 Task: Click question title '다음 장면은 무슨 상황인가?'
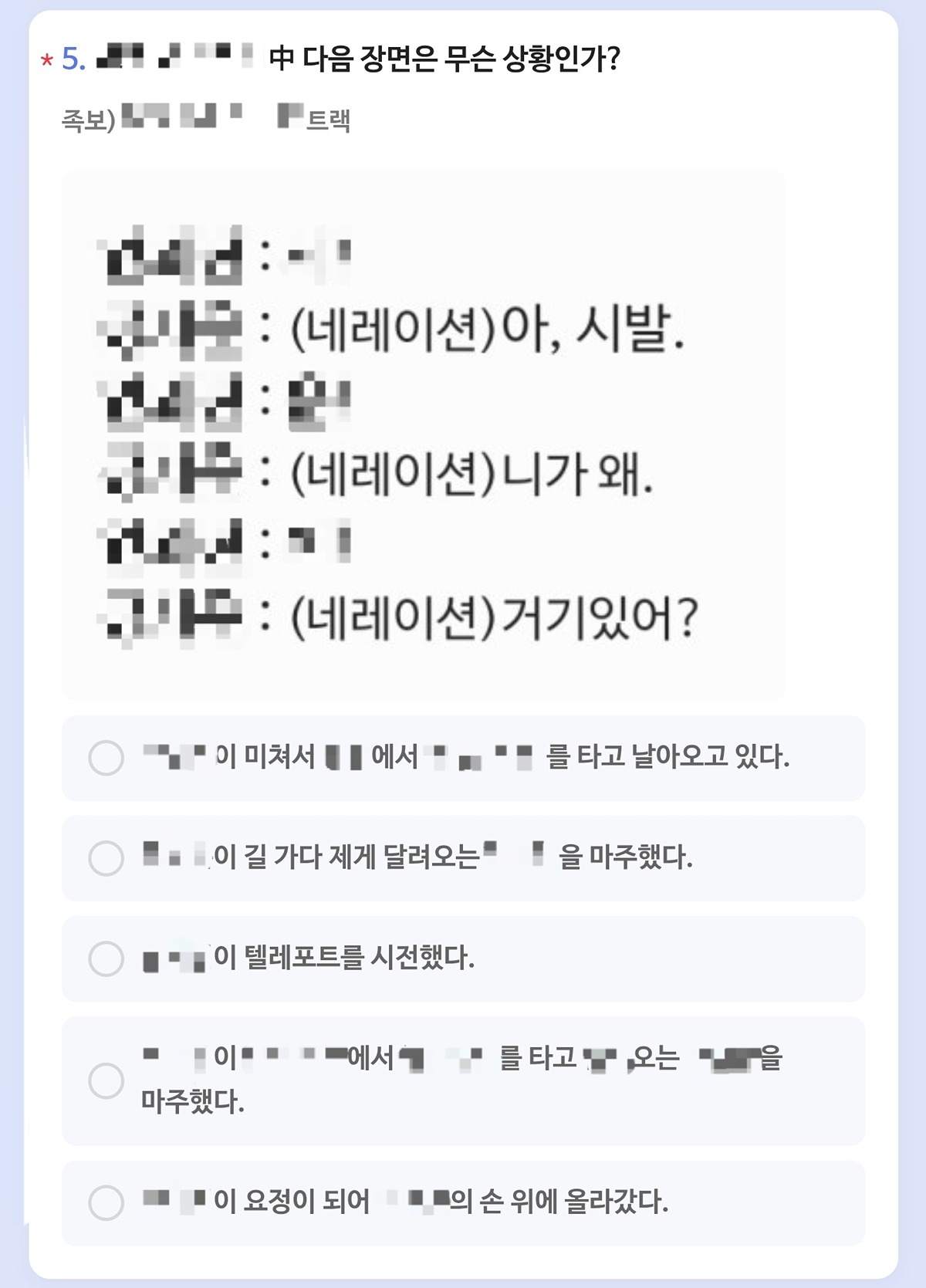click(x=461, y=59)
